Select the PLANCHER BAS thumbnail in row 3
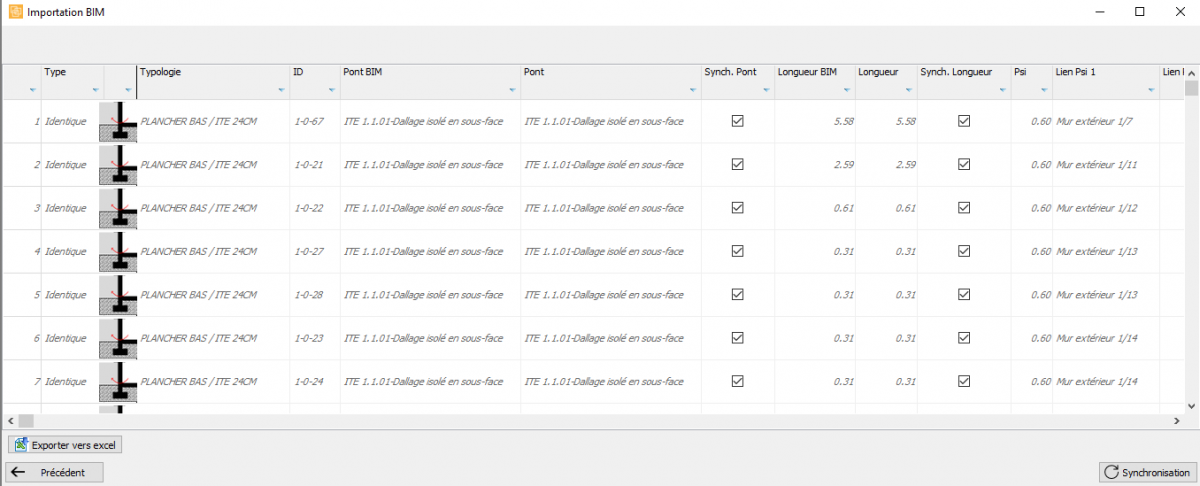Viewport: 1200px width, 486px height. pos(119,208)
